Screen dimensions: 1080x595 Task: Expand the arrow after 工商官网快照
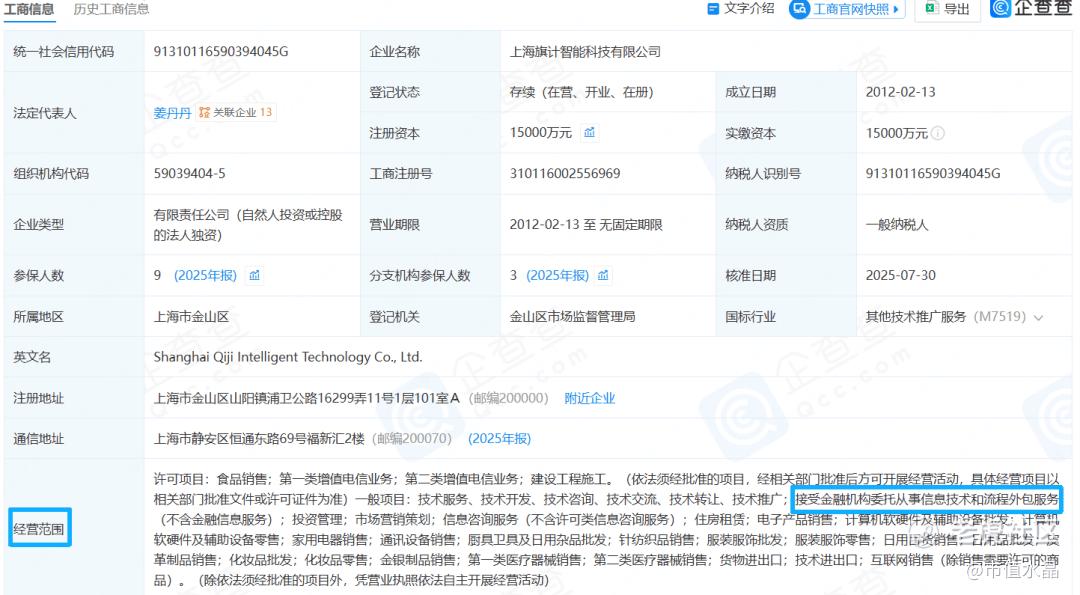point(895,9)
